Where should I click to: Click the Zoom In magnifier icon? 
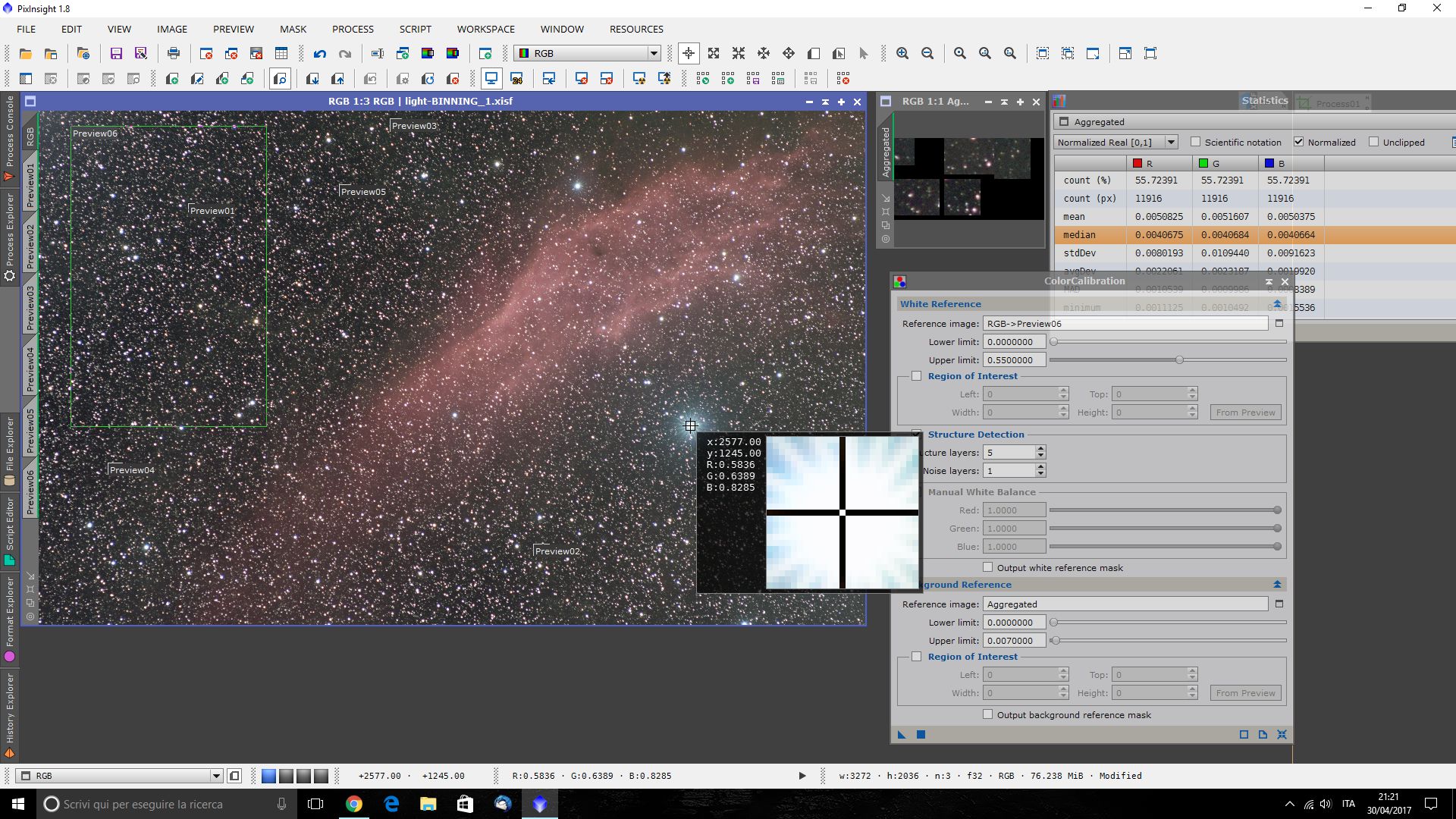coord(902,54)
